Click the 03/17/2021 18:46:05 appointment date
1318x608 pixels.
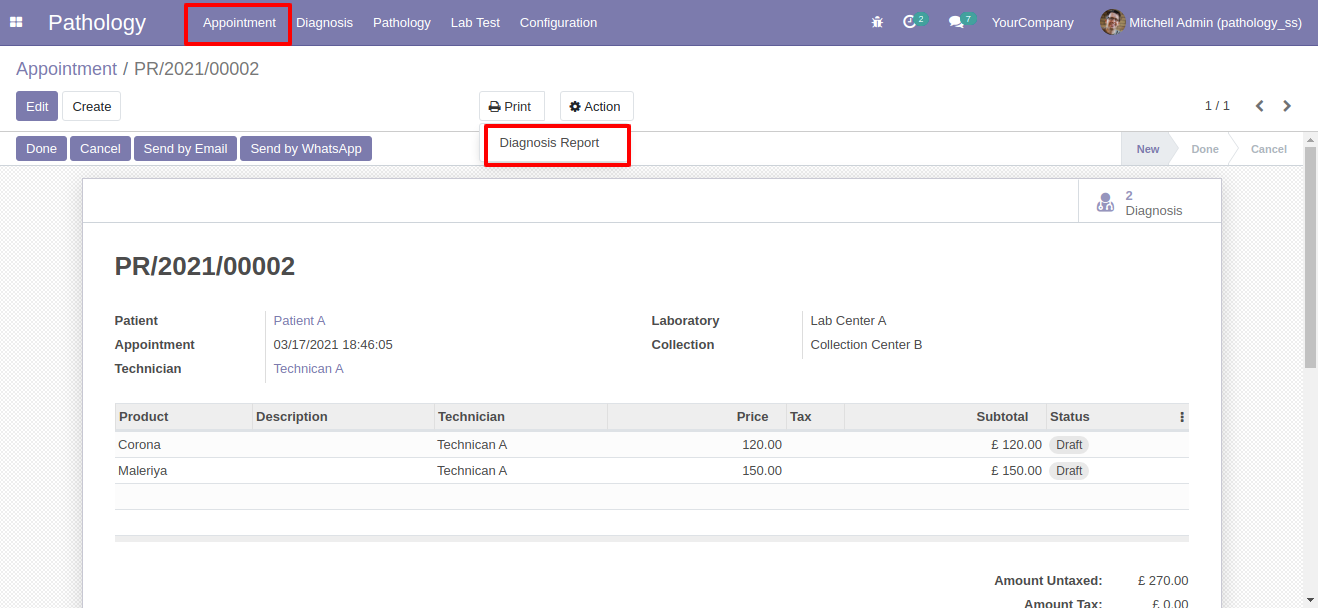point(333,345)
